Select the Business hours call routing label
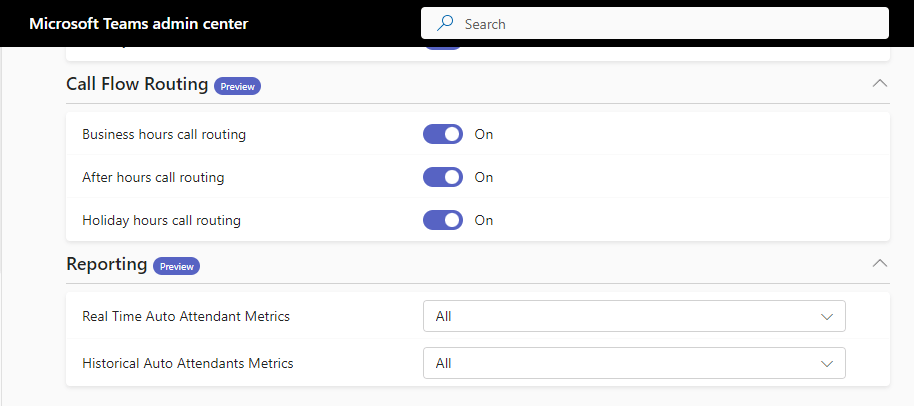The width and height of the screenshot is (914, 406). (x=164, y=134)
